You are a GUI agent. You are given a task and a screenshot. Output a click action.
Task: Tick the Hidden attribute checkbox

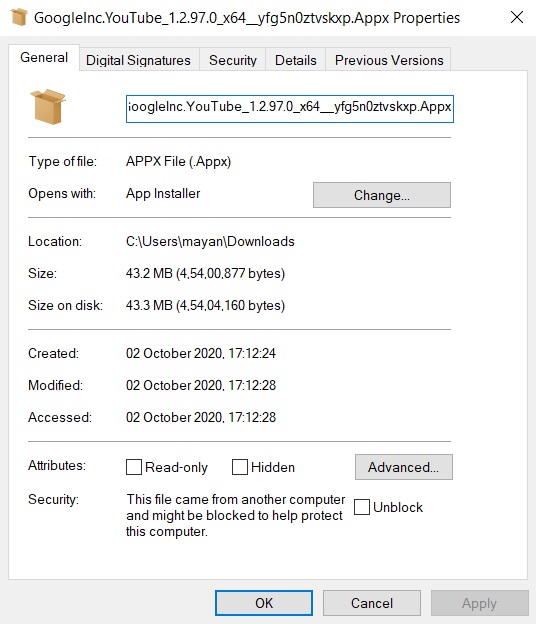[x=240, y=467]
